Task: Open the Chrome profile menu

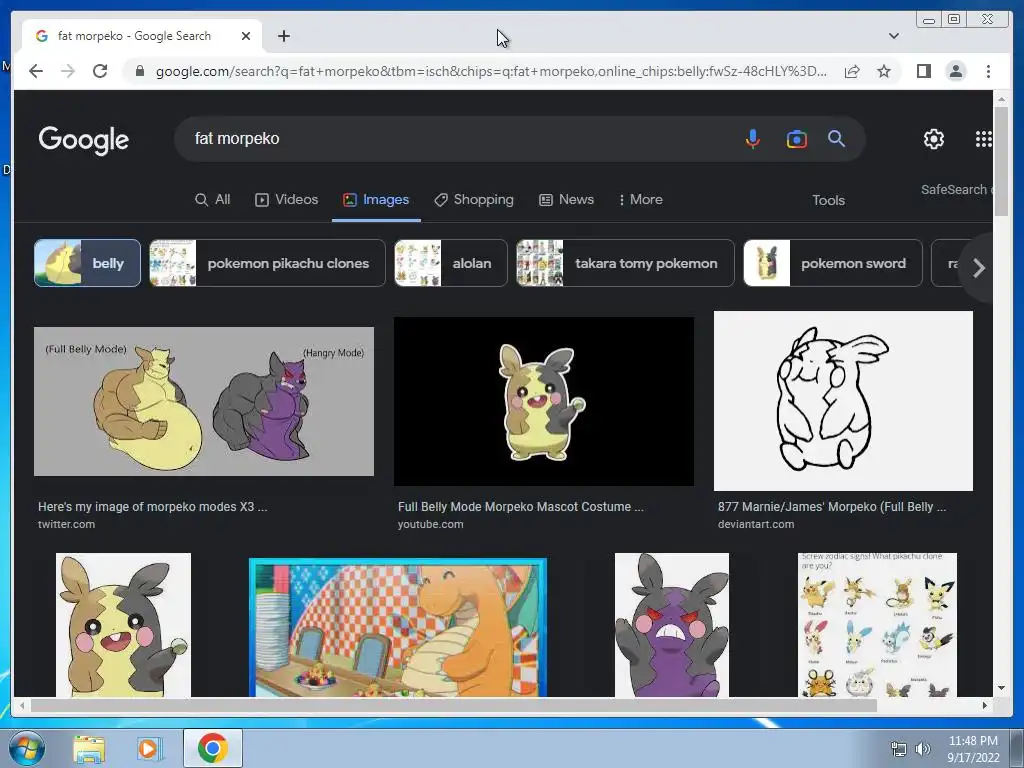Action: (955, 71)
